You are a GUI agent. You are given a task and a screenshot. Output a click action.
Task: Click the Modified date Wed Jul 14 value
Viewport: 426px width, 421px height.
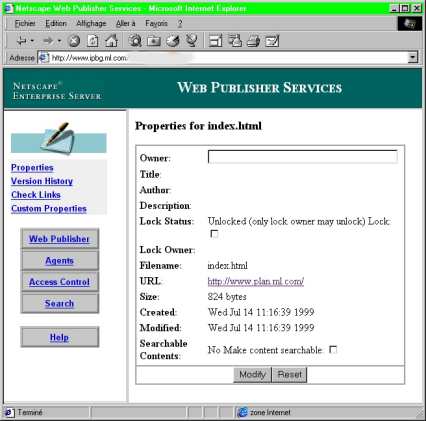click(x=261, y=328)
